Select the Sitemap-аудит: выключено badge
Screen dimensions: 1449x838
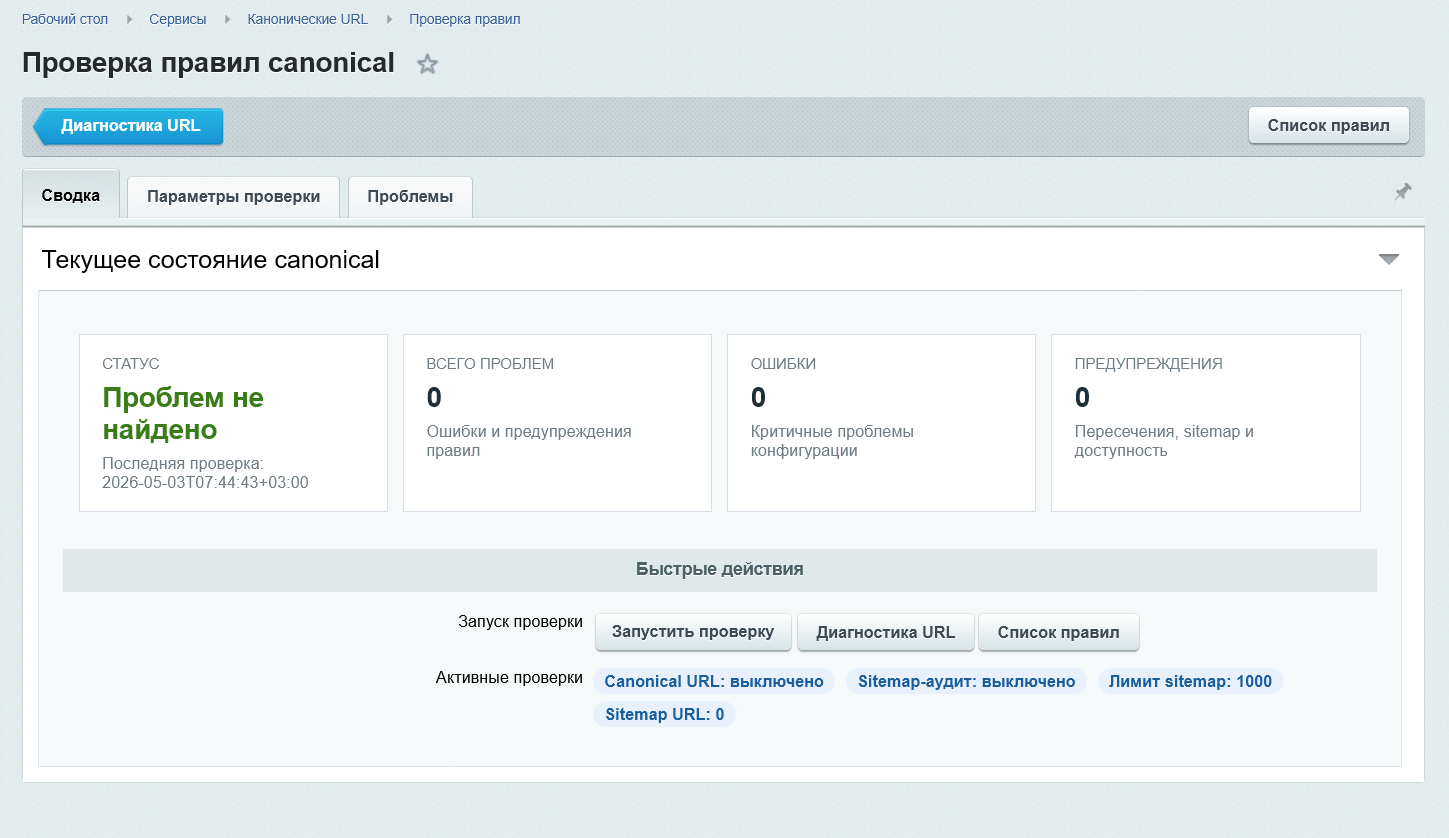pyautogui.click(x=966, y=681)
